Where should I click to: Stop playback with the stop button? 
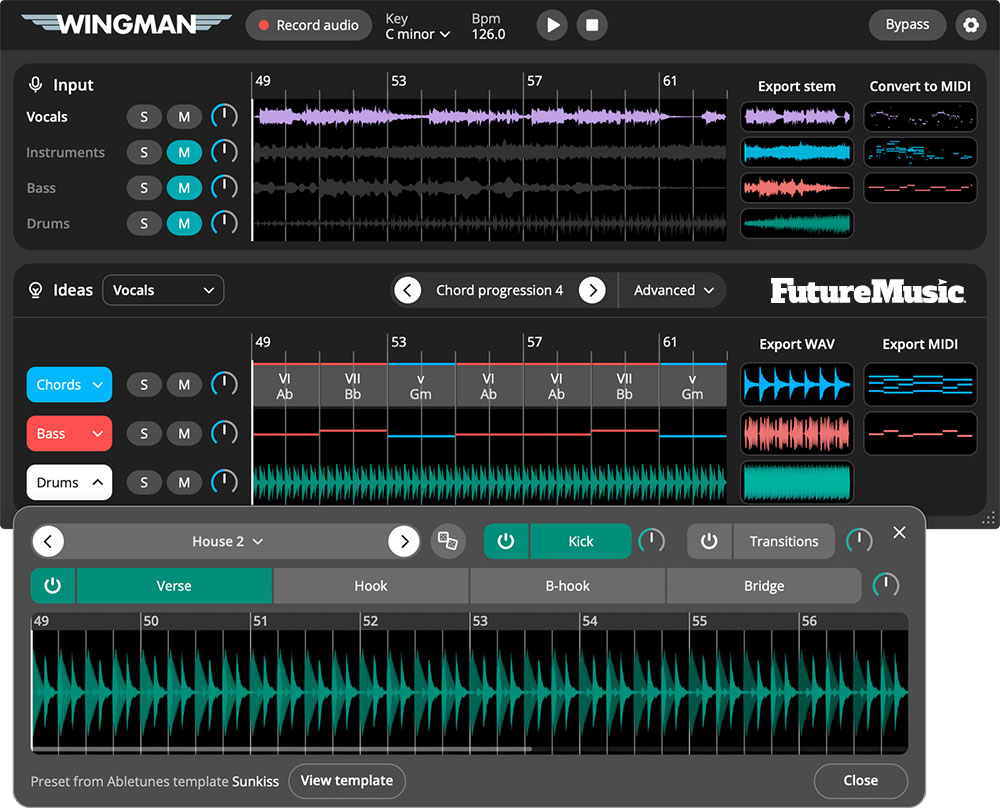[592, 25]
